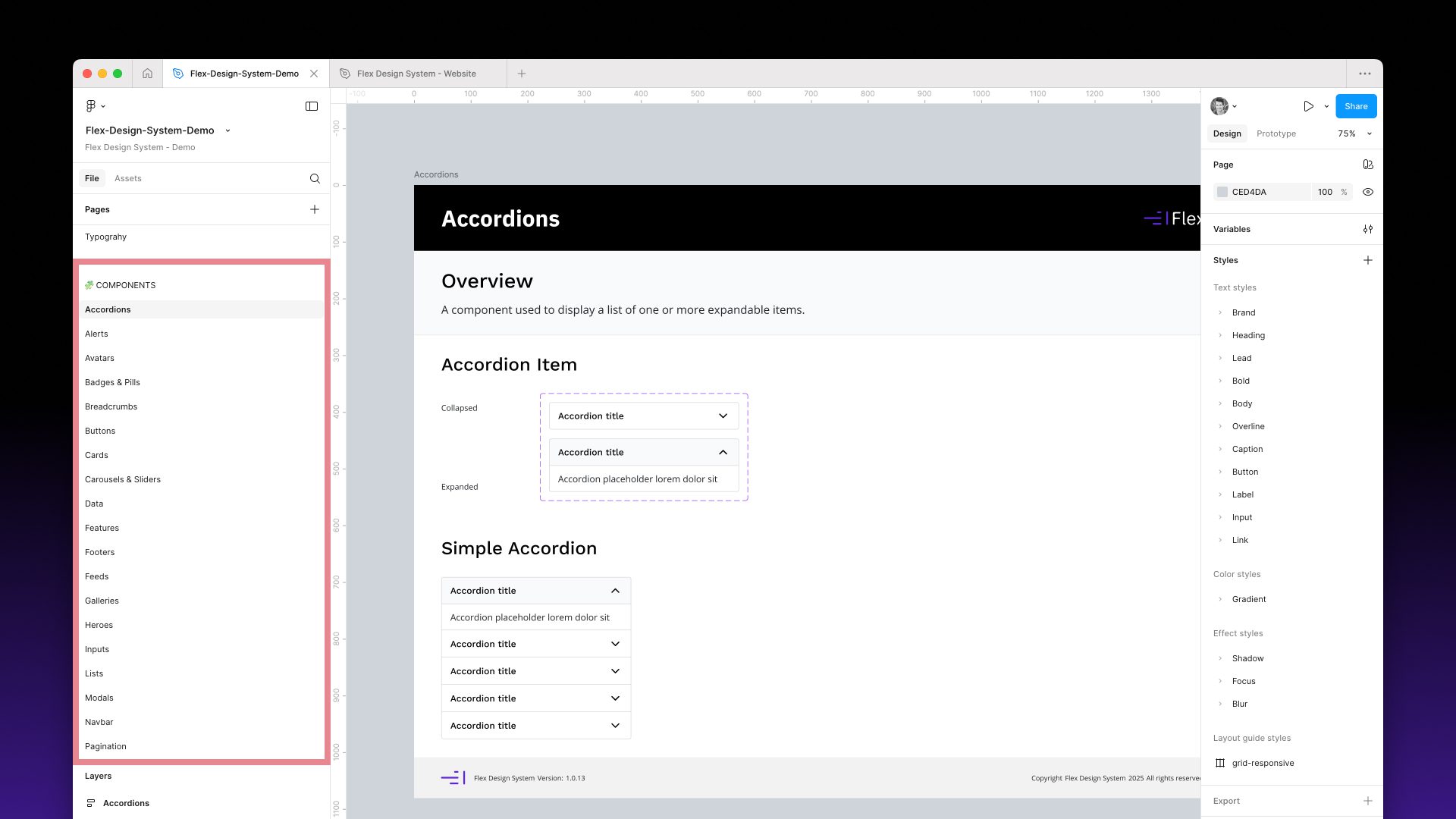1456x819 pixels.
Task: Click the search icon in the file panel
Action: coord(315,178)
